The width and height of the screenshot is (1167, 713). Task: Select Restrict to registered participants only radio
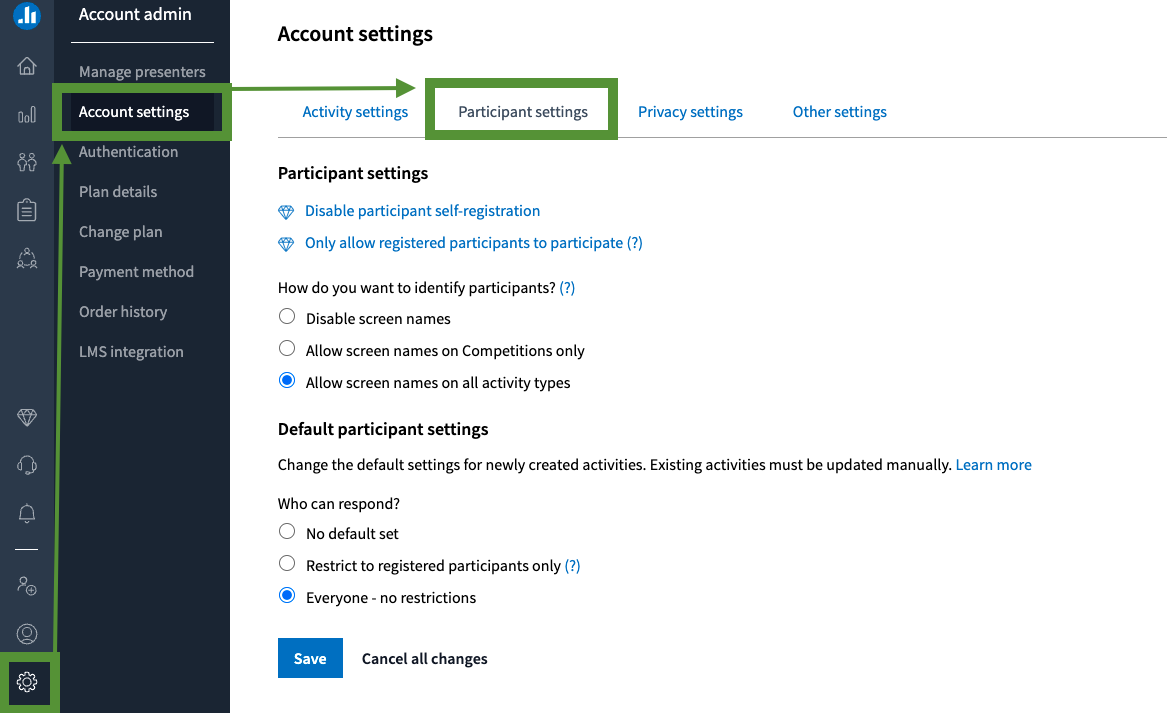(287, 563)
